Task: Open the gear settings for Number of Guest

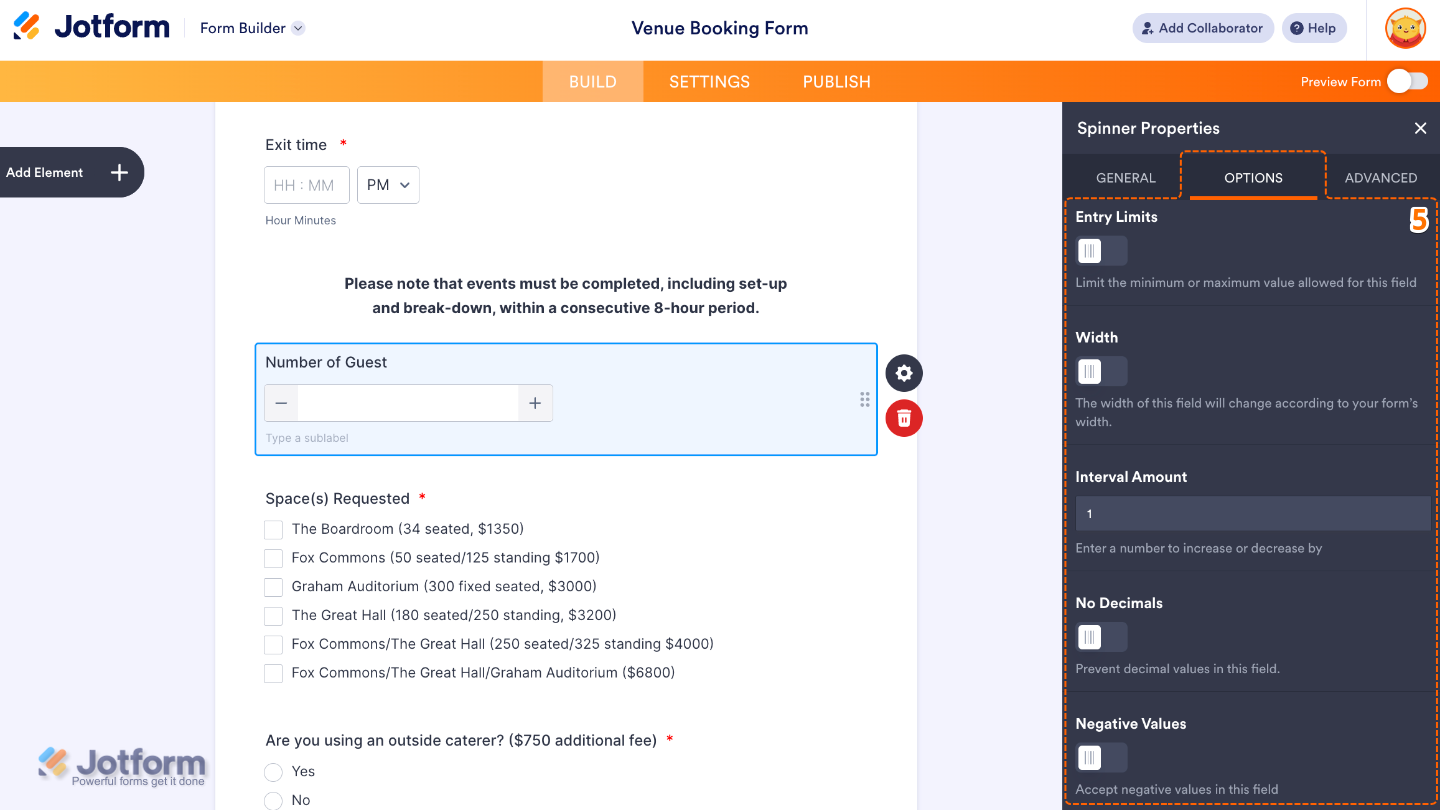Action: point(904,373)
